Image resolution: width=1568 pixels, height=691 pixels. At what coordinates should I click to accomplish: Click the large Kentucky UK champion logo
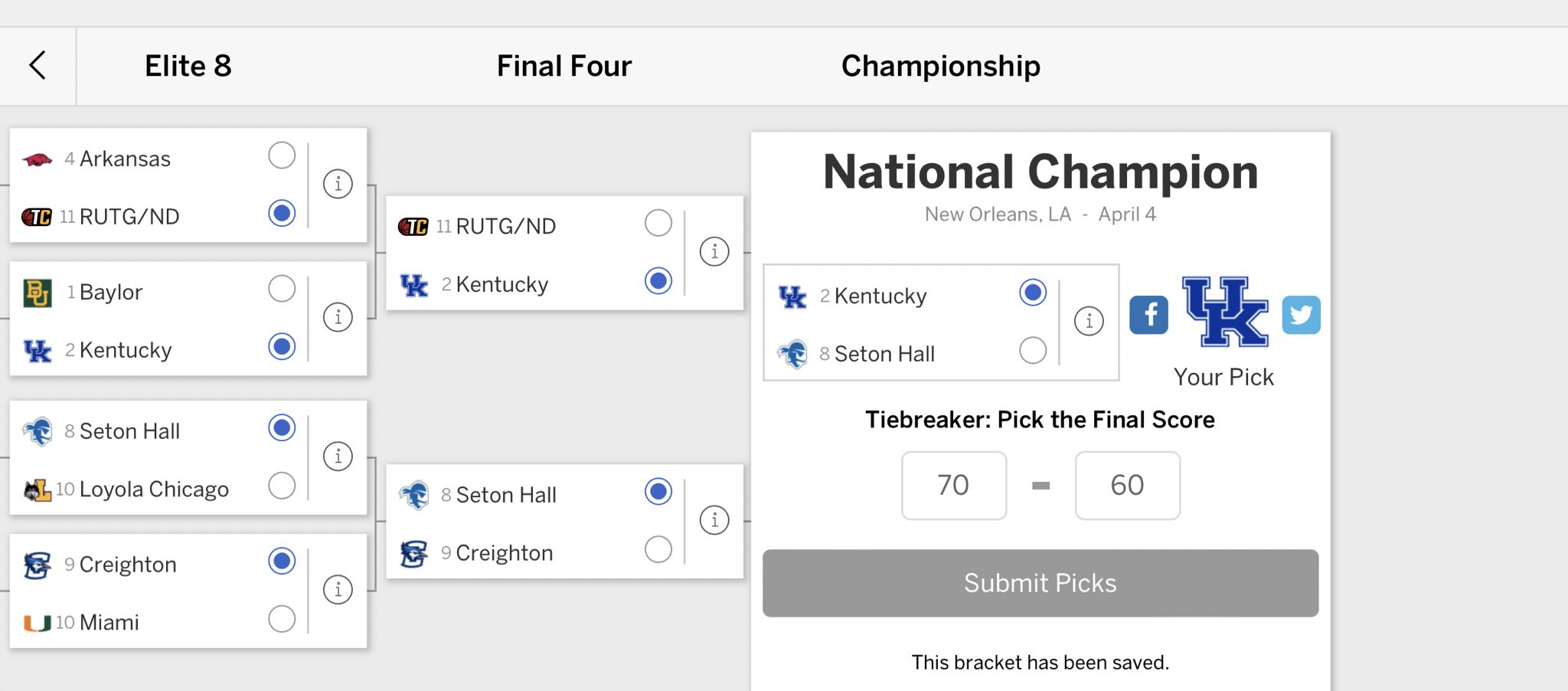[x=1225, y=312]
